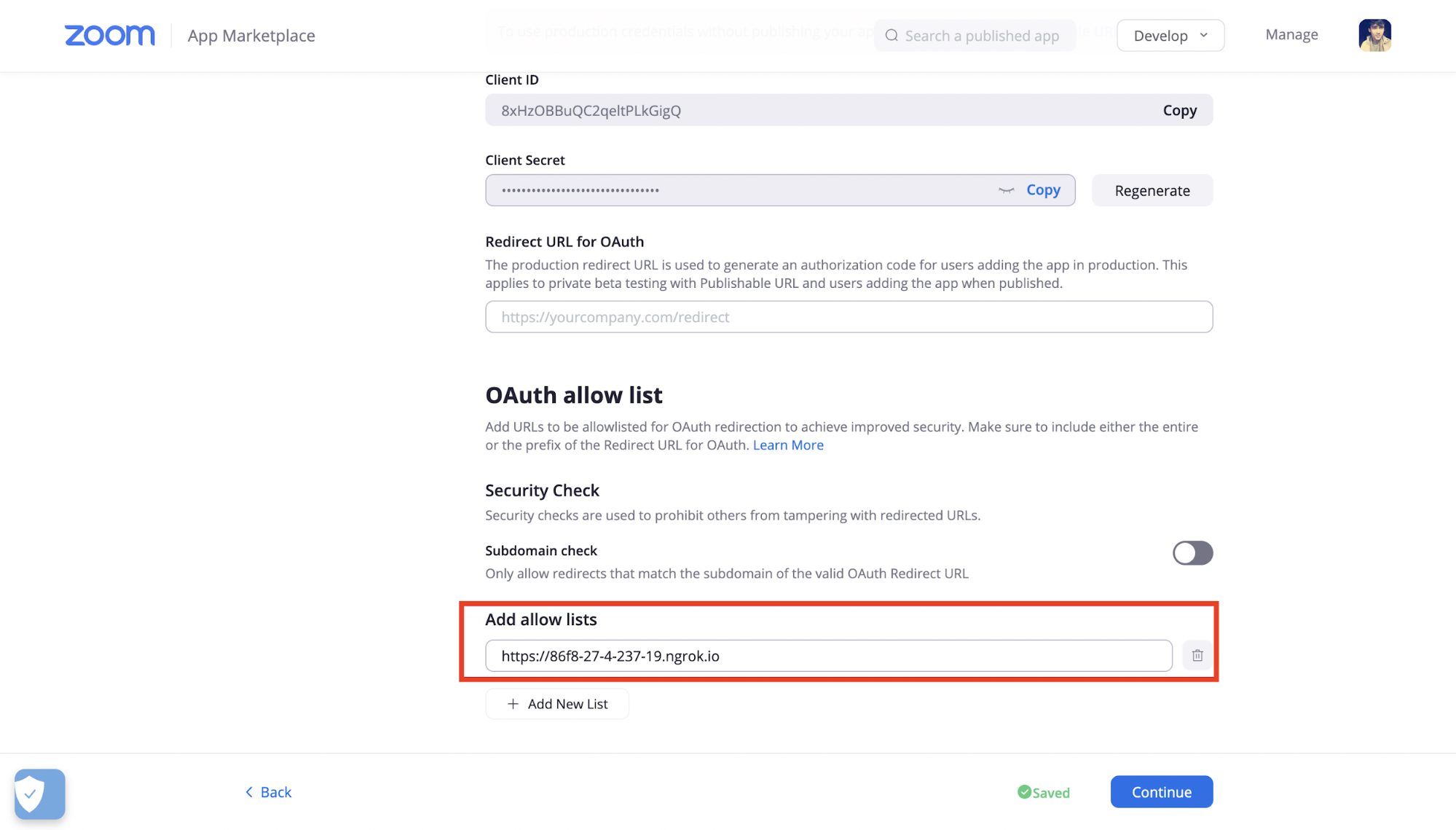Open the Develop dropdown

1170,35
